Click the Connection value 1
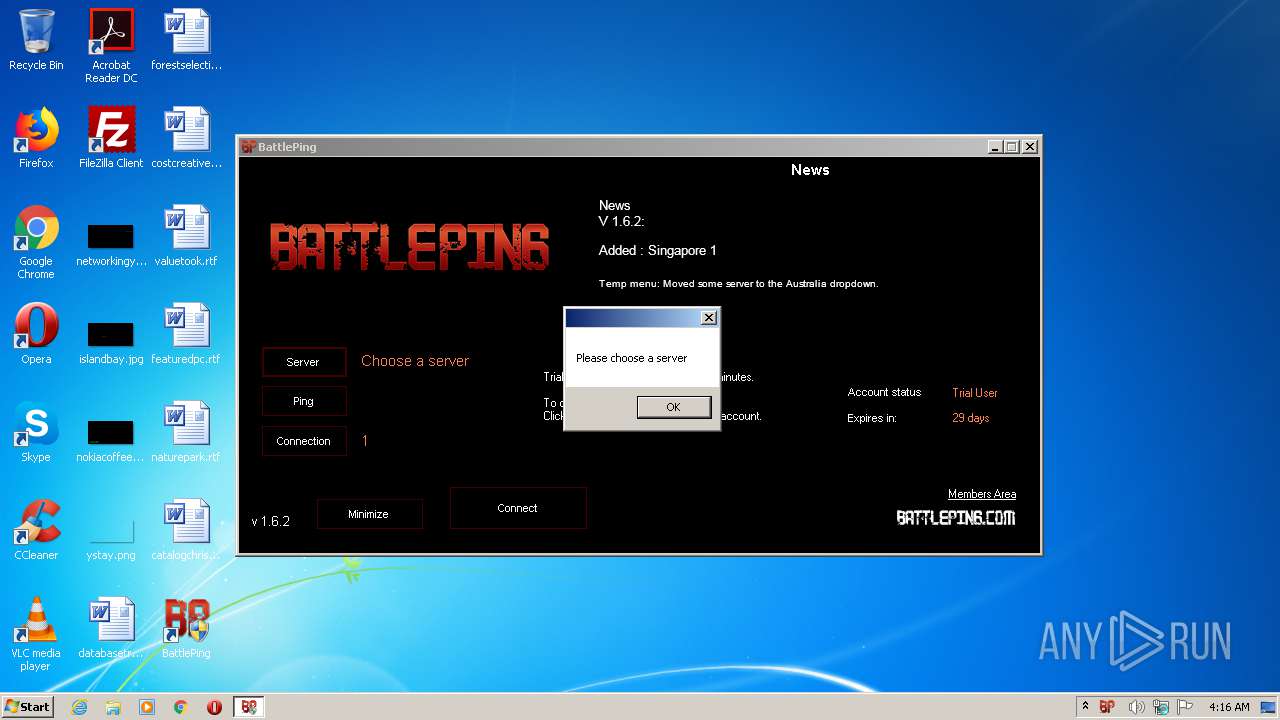 365,440
